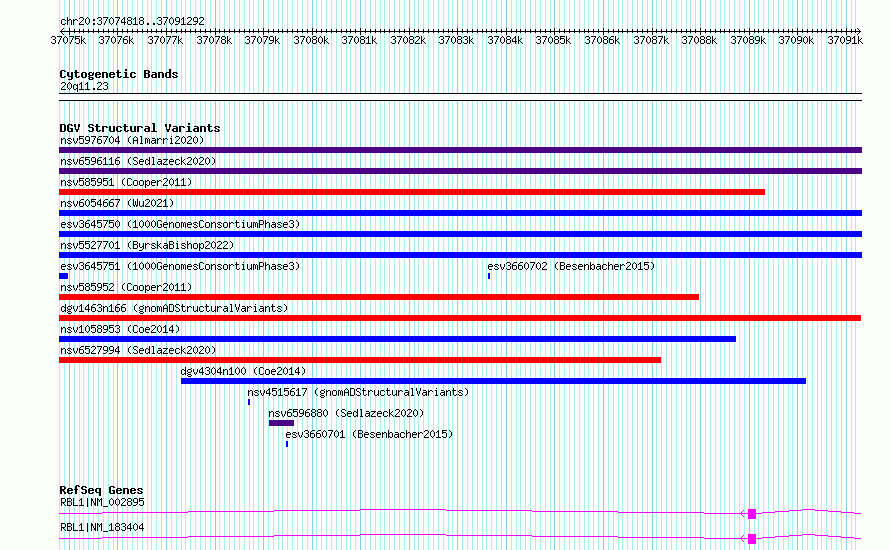This screenshot has height=550, width=890.
Task: Open esv3645750 (1000GenomesConsortiumPhase3) label
Action: coord(180,224)
